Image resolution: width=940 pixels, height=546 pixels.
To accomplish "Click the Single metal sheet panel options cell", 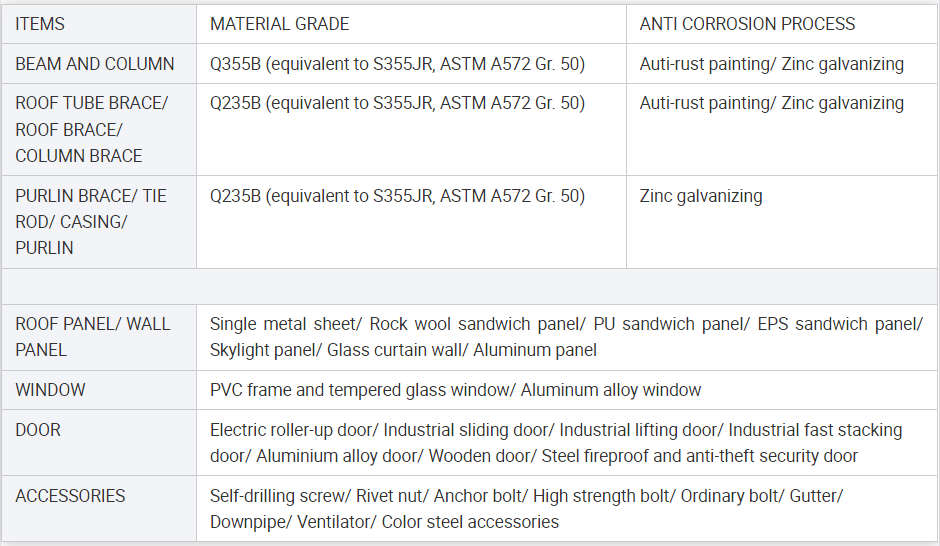I will coord(566,337).
